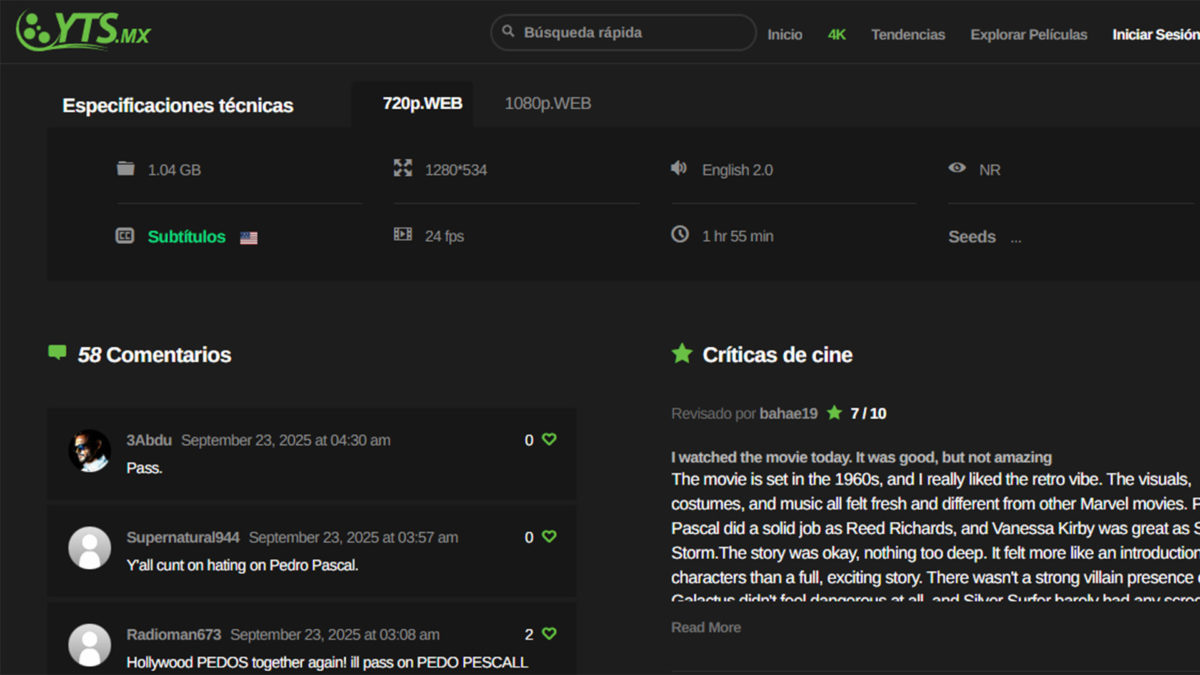Open Supernatural944's default avatar
This screenshot has height=675, width=1200.
point(89,548)
